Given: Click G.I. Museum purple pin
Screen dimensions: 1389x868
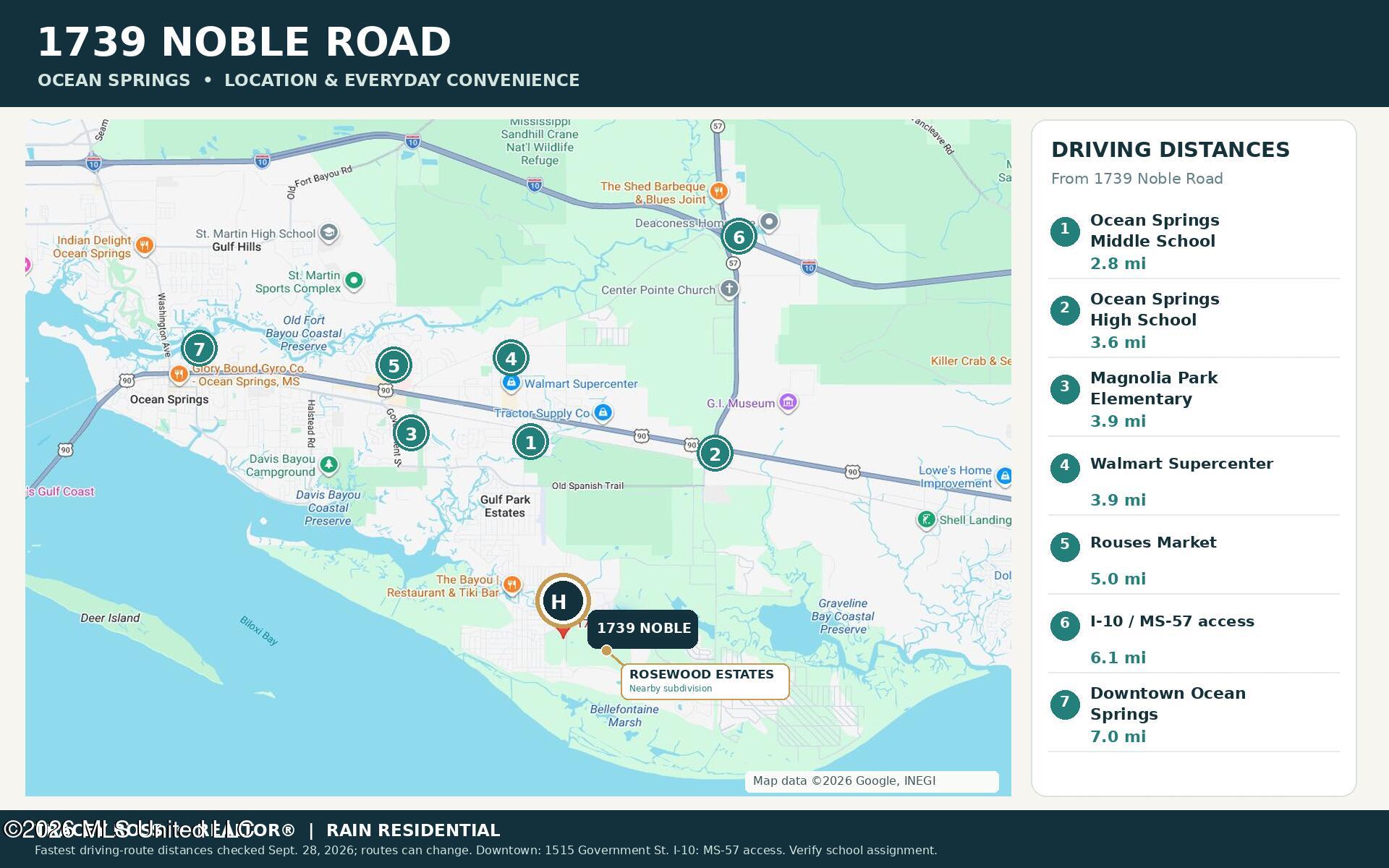Looking at the screenshot, I should pyautogui.click(x=788, y=402).
